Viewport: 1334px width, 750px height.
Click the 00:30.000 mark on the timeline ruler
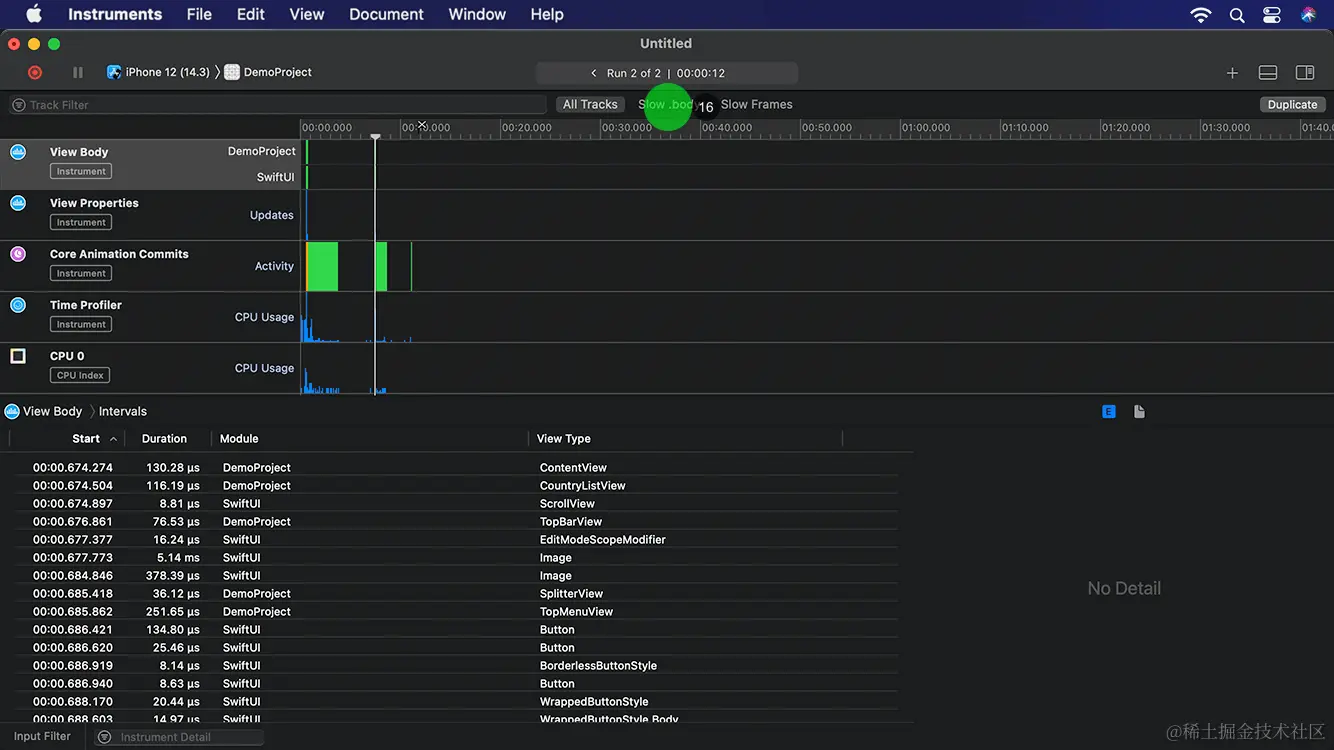[x=626, y=128]
